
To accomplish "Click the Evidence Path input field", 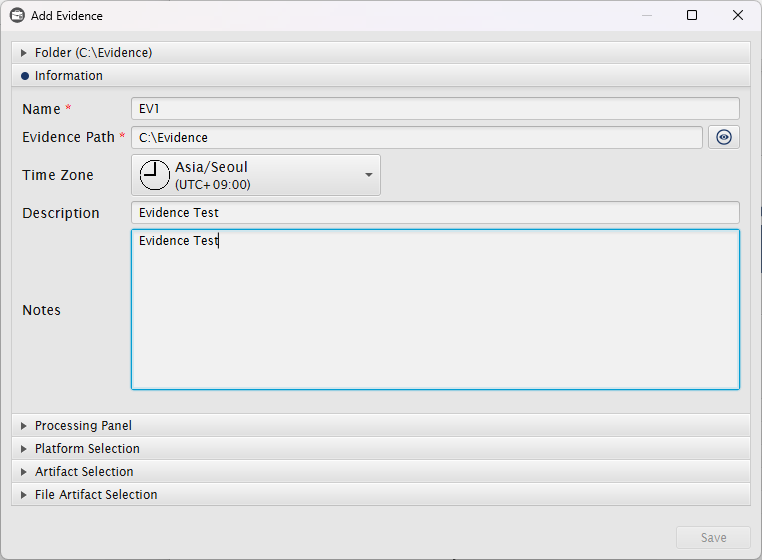I will point(417,138).
